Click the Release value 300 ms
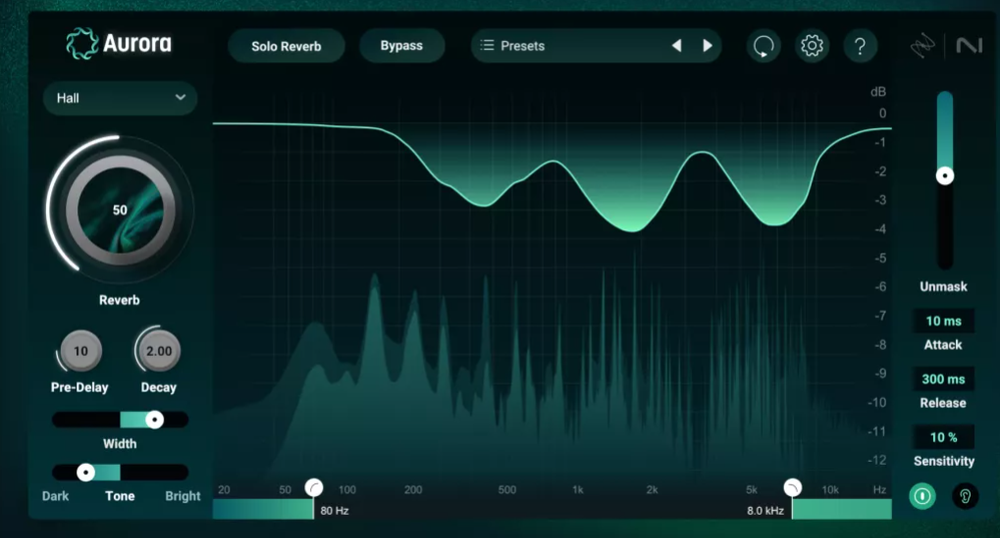The height and width of the screenshot is (538, 1000). 943,379
